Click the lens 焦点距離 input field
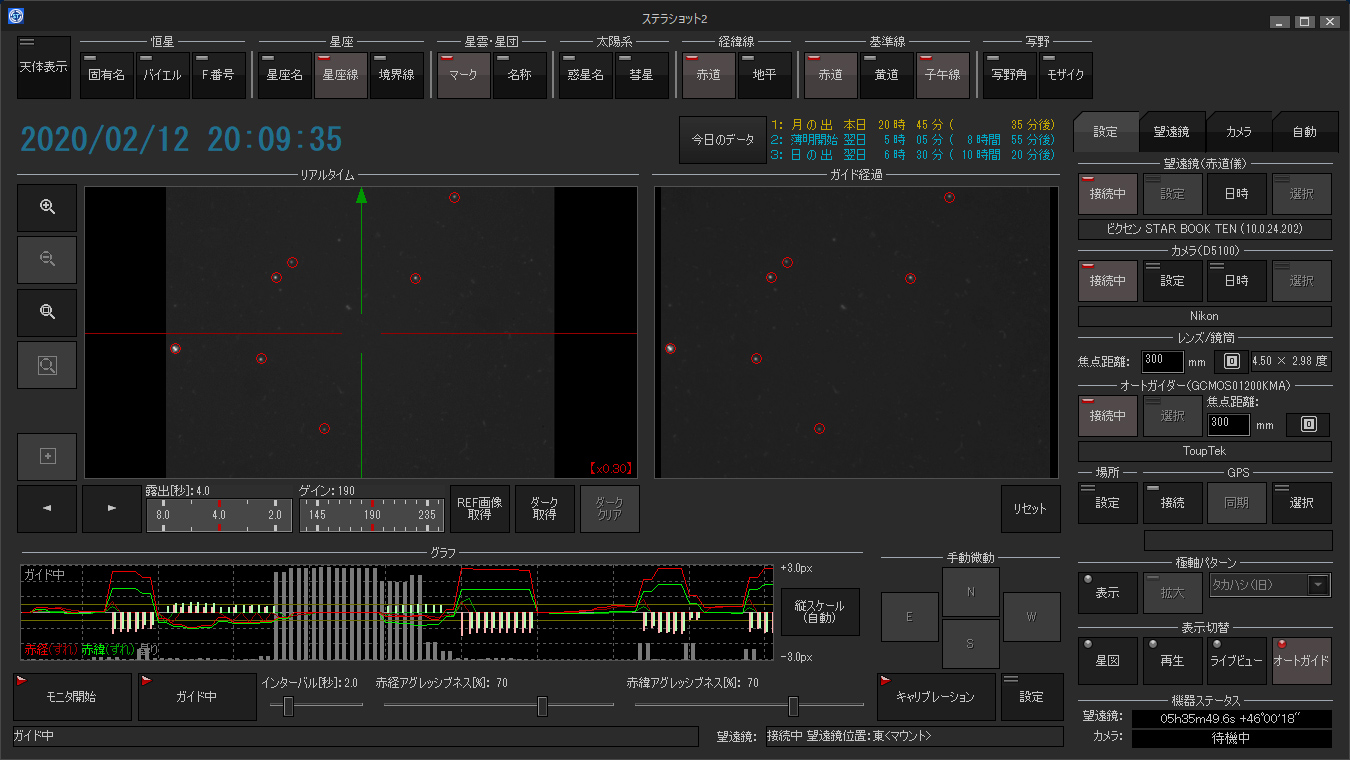The height and width of the screenshot is (760, 1350). (x=1162, y=361)
